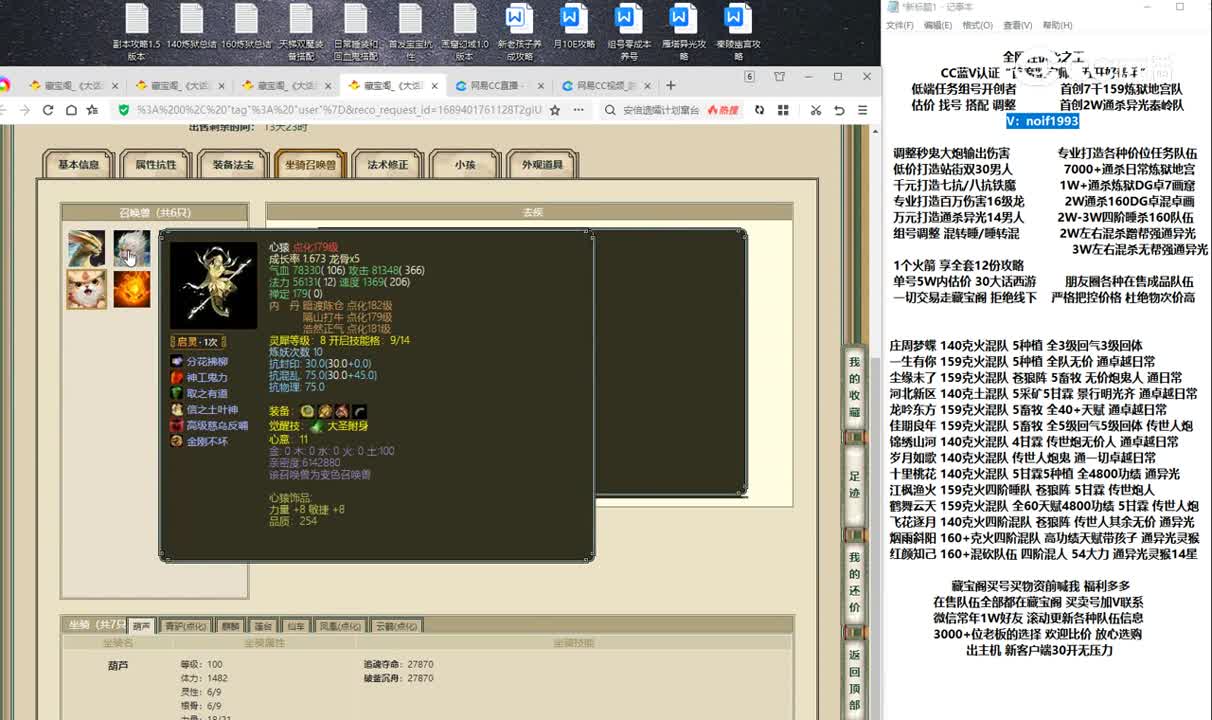This screenshot has width=1212, height=720.
Task: Click the 我的收藏 sidebar button
Action: coord(855,389)
